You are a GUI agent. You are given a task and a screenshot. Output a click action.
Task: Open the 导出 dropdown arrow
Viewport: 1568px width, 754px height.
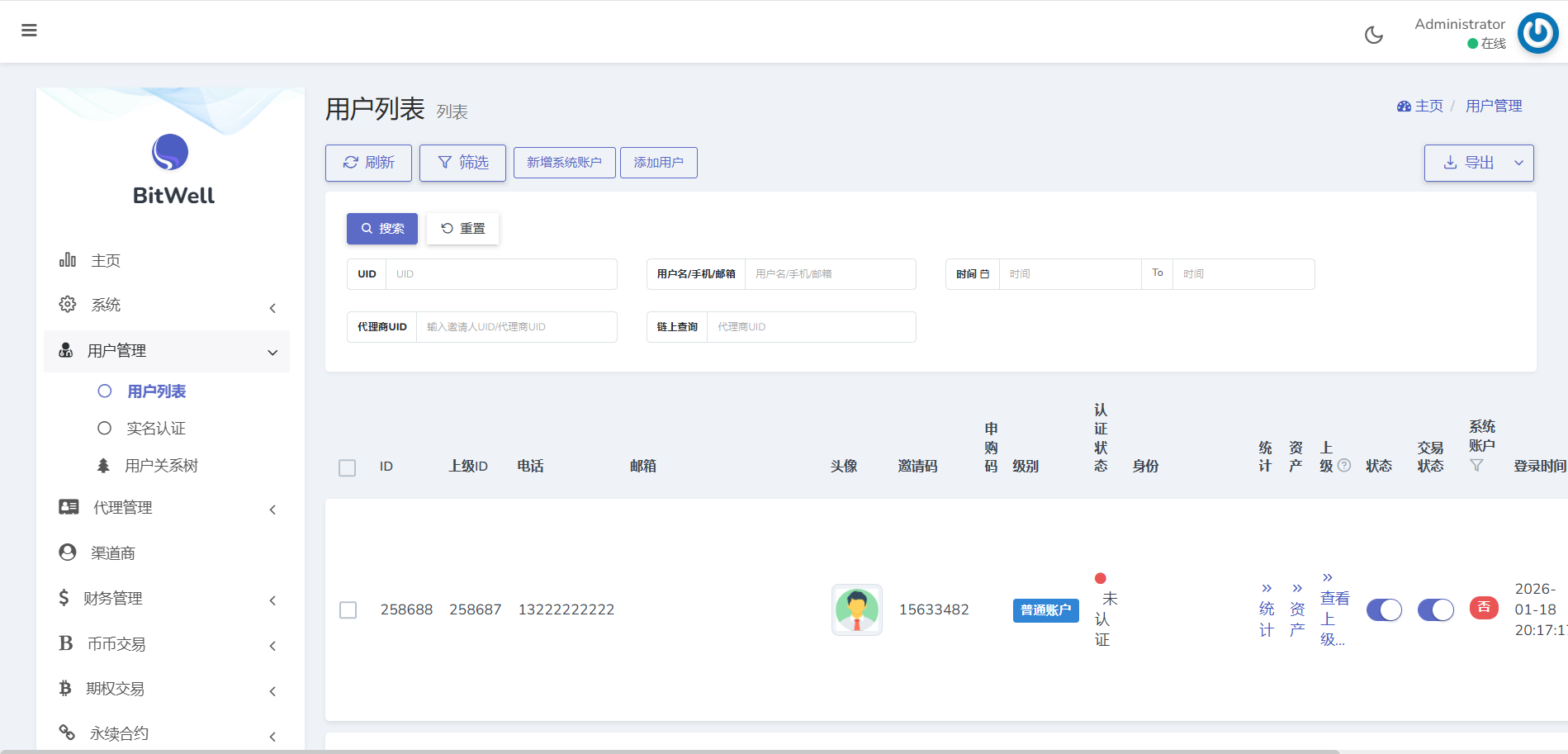click(x=1518, y=163)
